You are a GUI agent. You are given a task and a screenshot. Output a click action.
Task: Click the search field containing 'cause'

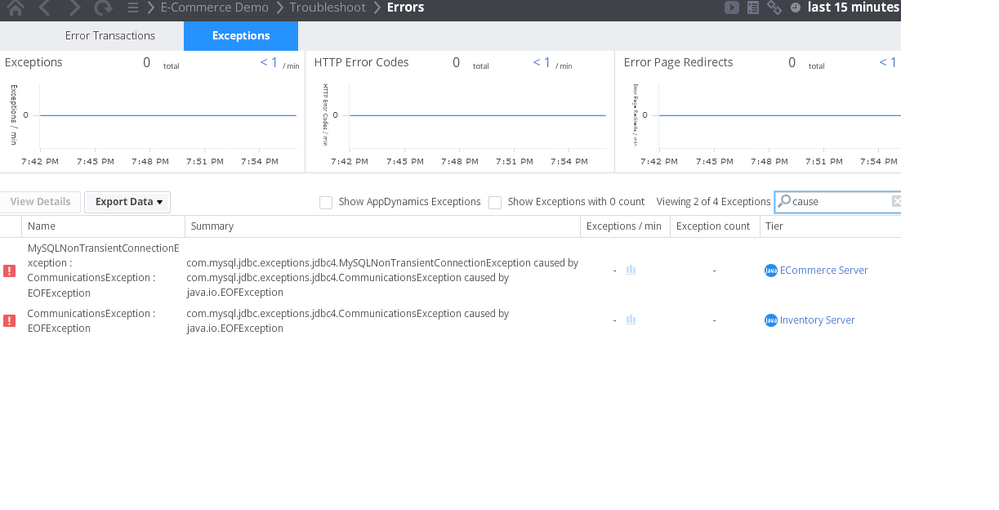pos(840,201)
